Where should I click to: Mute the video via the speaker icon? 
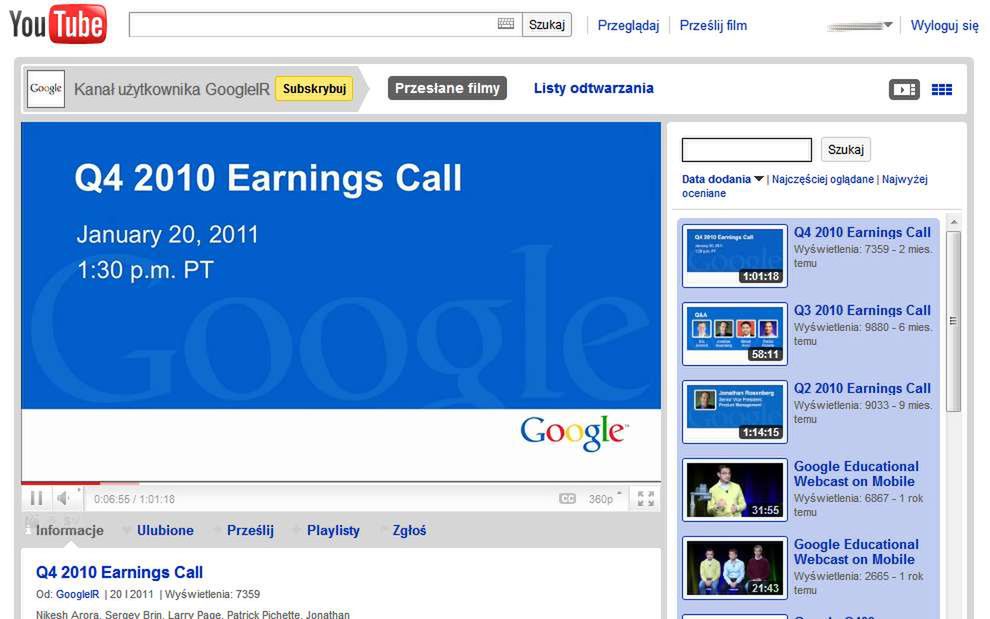[x=64, y=498]
